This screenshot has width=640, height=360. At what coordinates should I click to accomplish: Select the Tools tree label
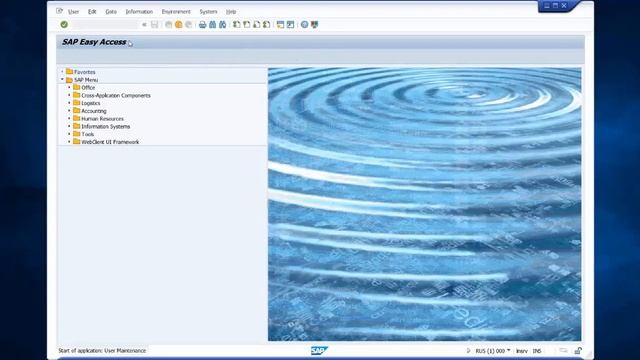point(87,134)
